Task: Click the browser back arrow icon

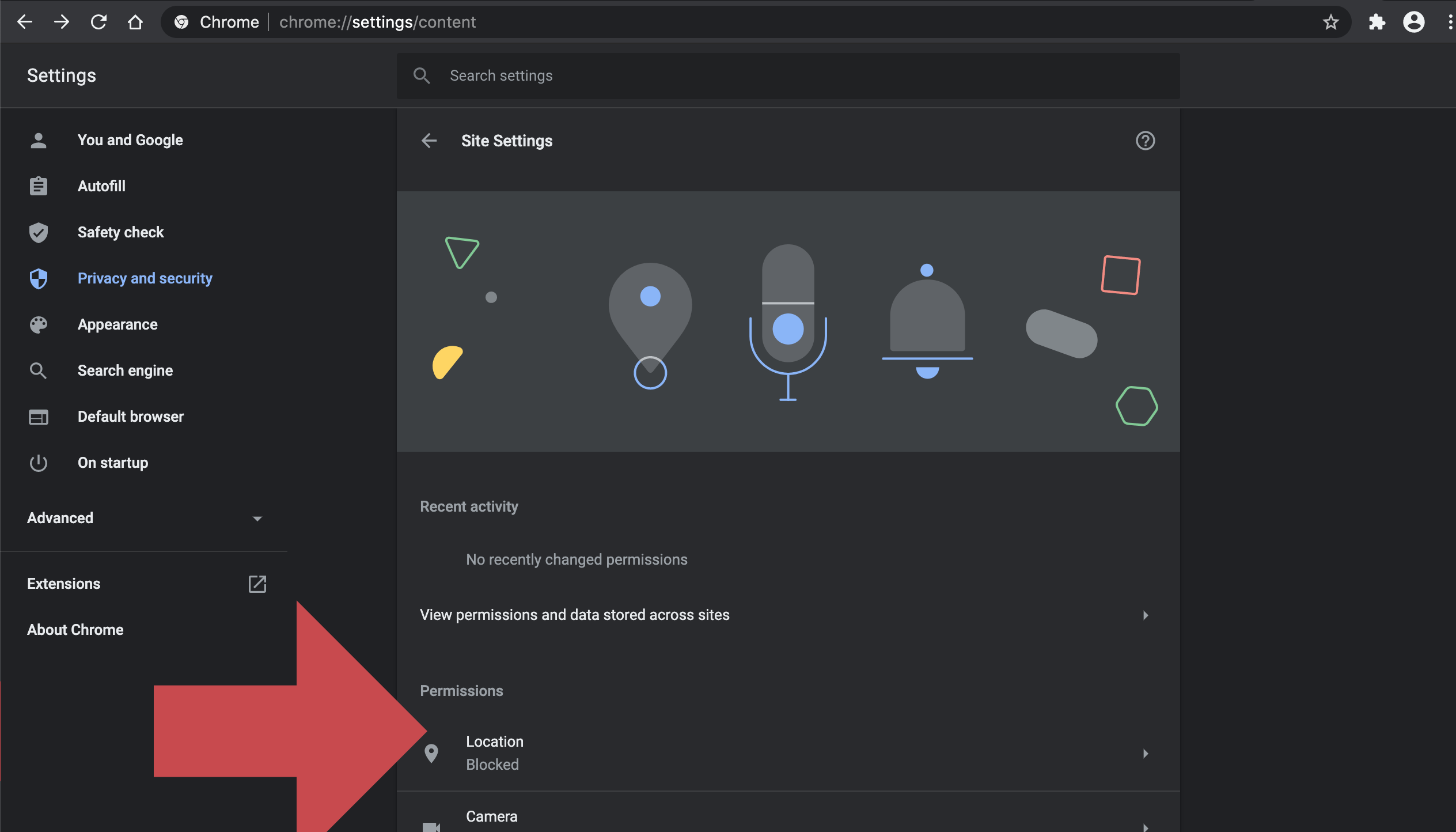Action: coord(24,22)
